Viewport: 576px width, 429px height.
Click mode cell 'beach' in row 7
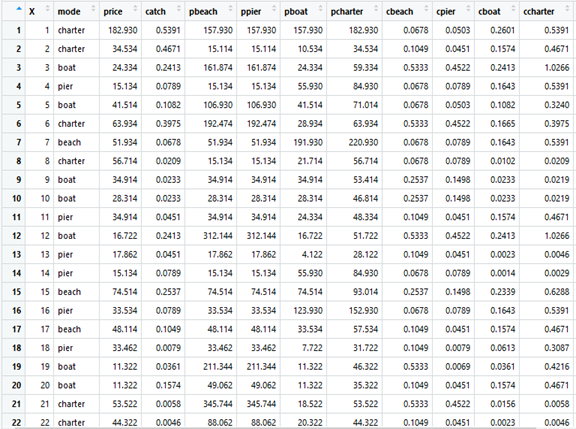(x=69, y=142)
